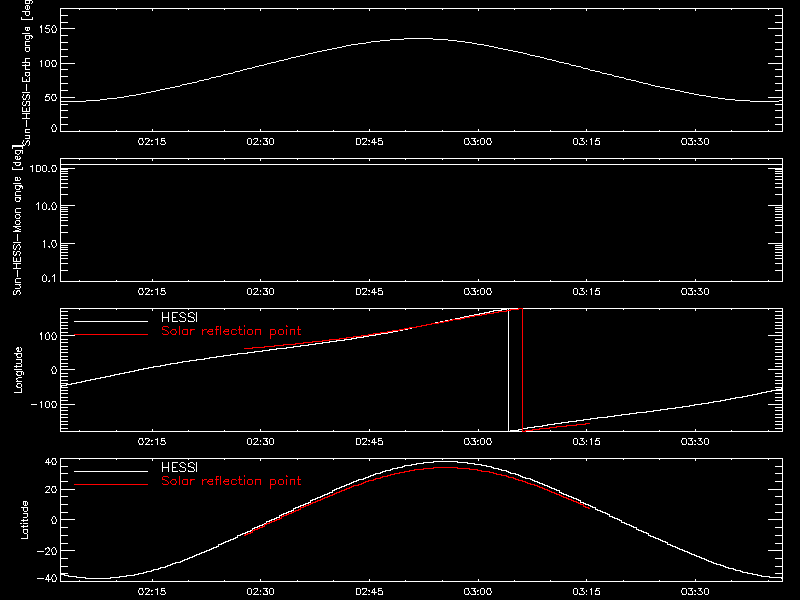This screenshot has height=600, width=800.
Task: Click the 10.0 tick on Moon angle axis
Action: click(46, 206)
